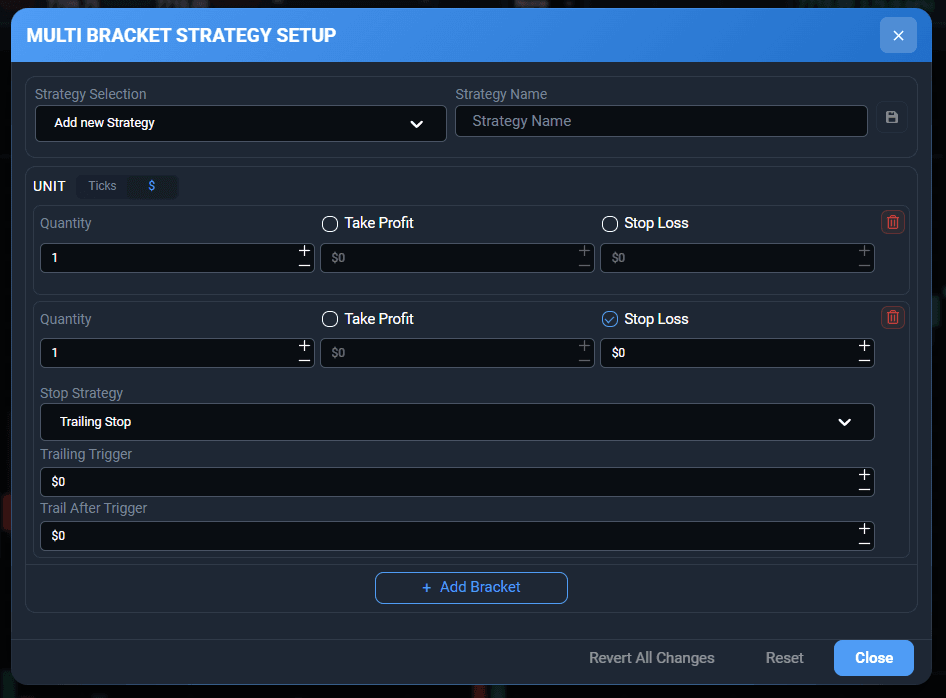Increase first bracket Take Profit value

[x=584, y=250]
